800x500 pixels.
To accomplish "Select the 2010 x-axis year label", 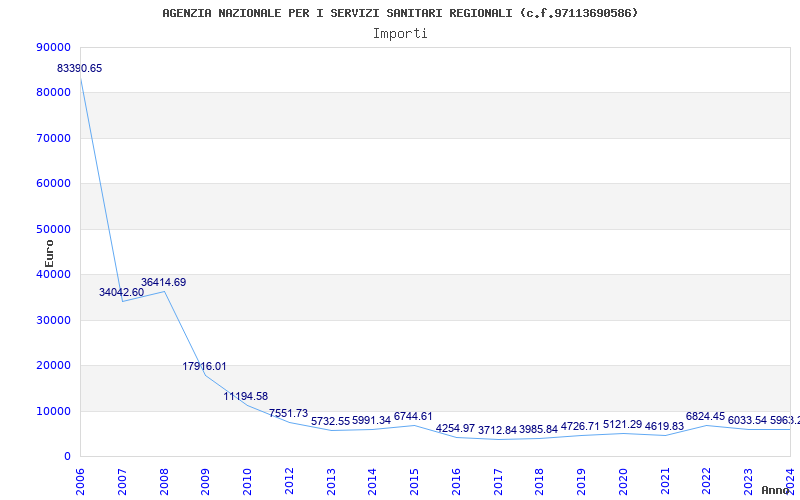I will coord(247,482).
